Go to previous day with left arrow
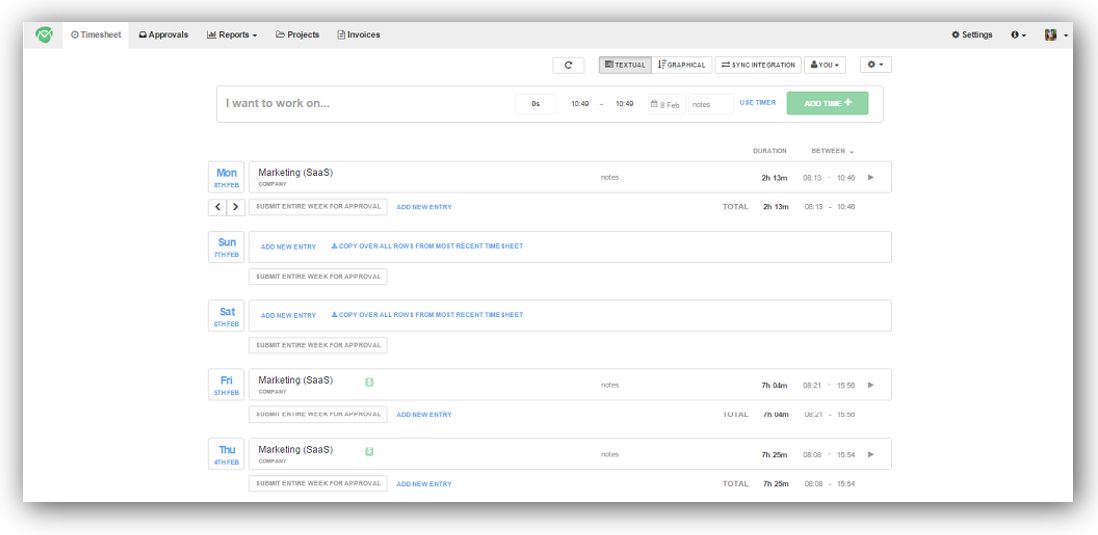 coord(218,207)
